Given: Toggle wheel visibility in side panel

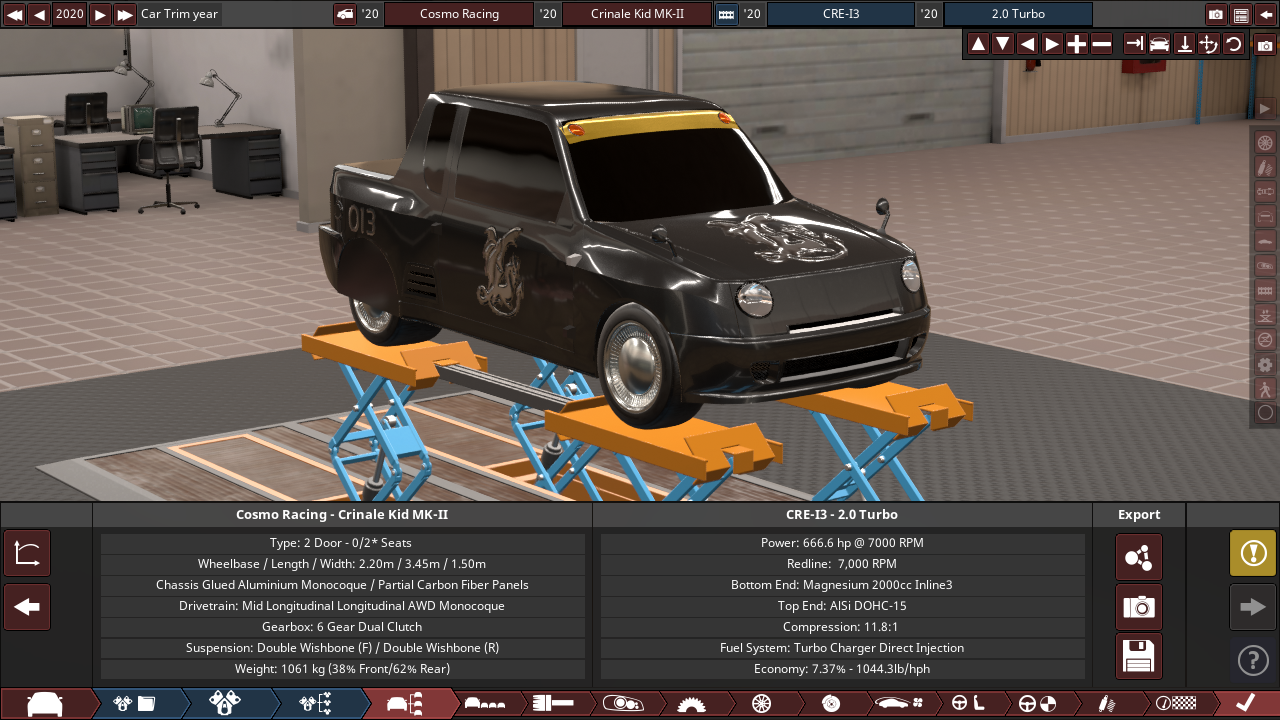Looking at the screenshot, I should coord(1265,142).
